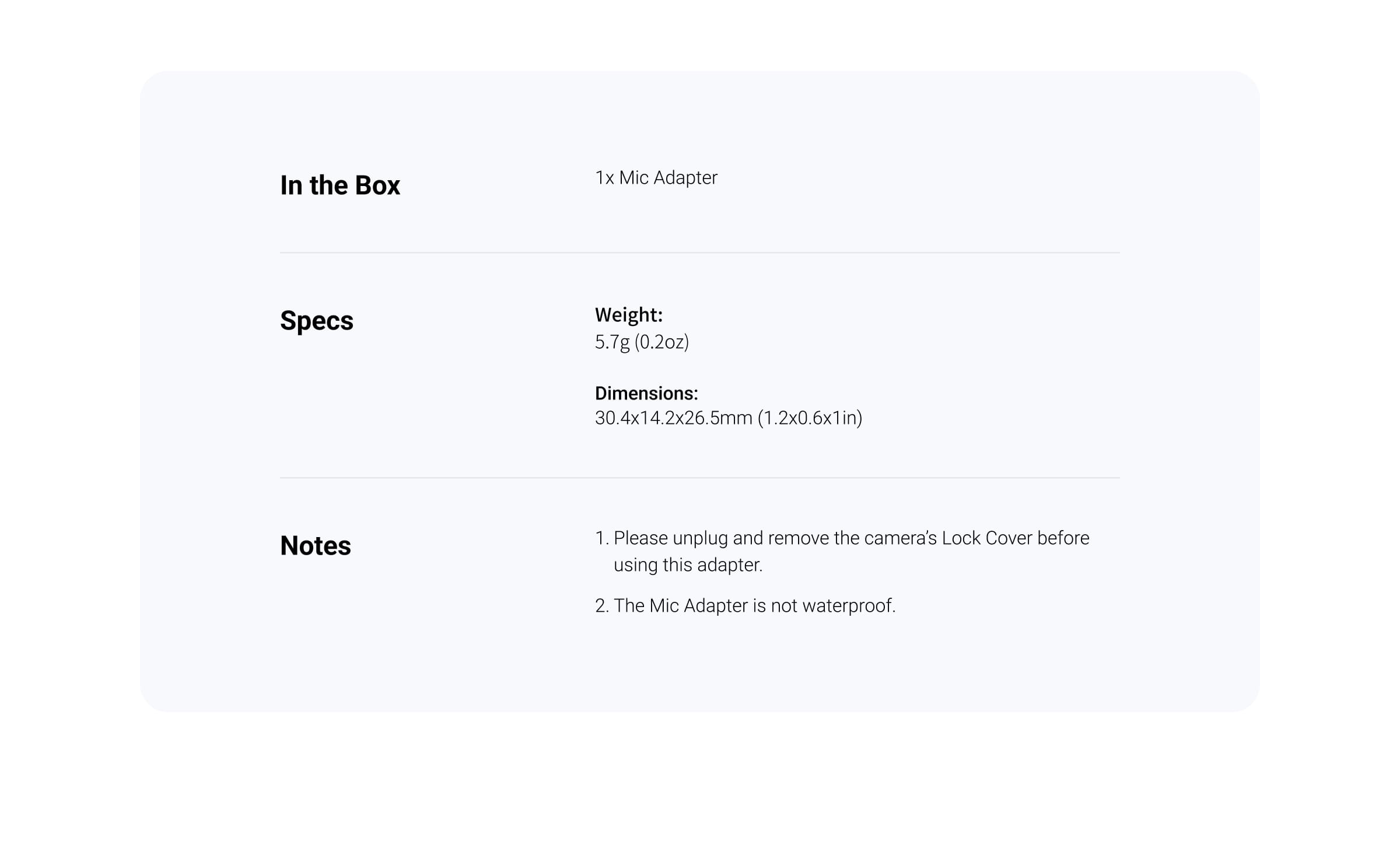This screenshot has width=1400, height=852.
Task: Click the number "1." of the first note
Action: click(x=601, y=538)
